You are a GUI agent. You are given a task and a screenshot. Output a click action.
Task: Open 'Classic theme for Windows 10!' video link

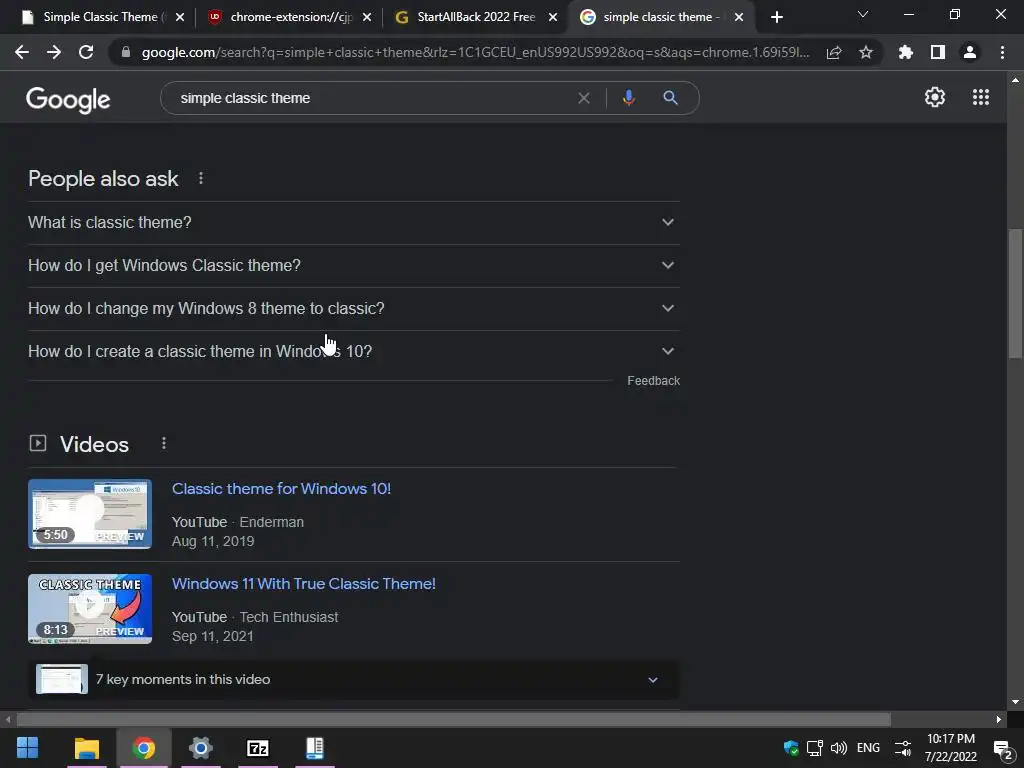(281, 488)
